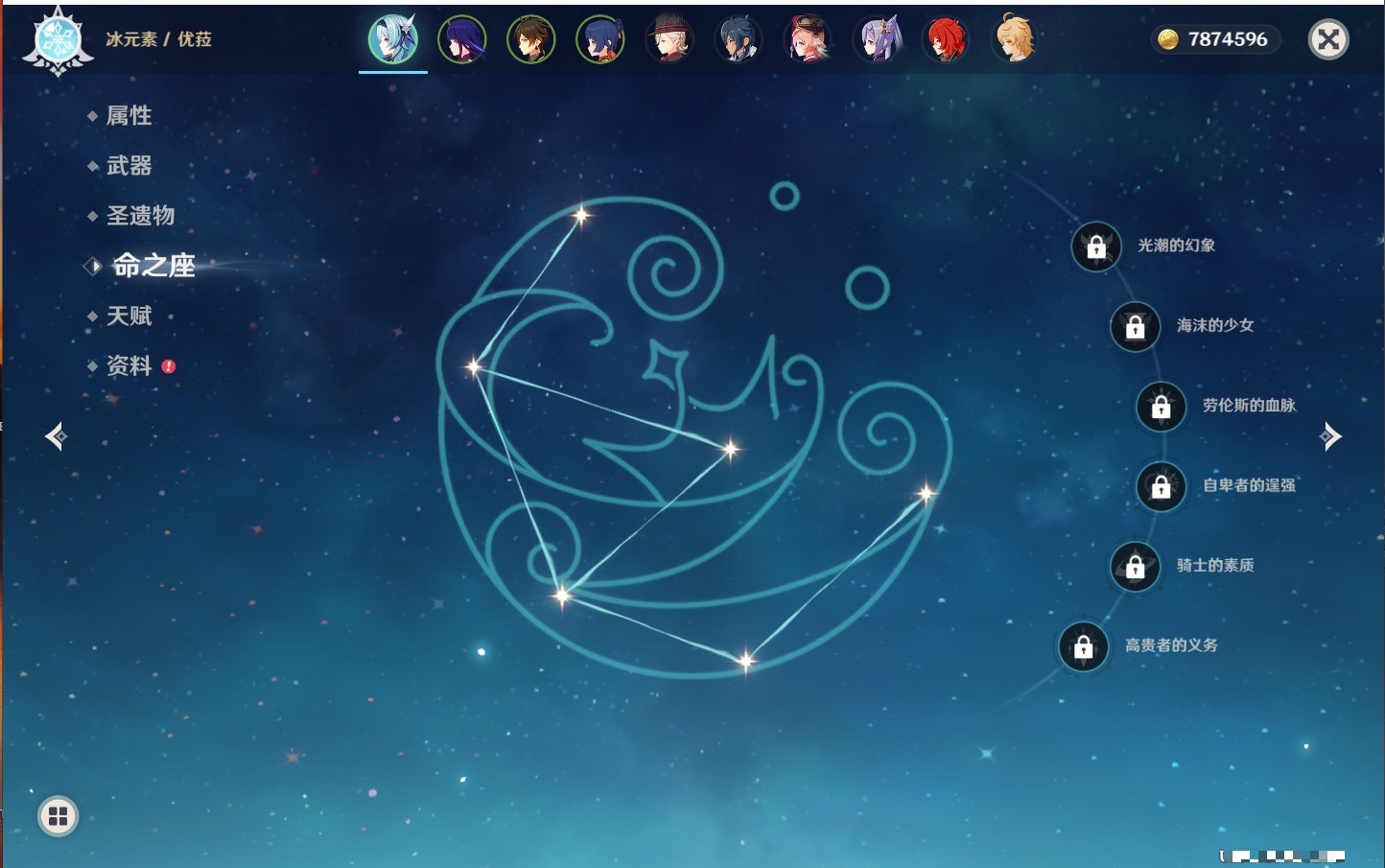Select Zhongli's brown-haired avatar
Screen dimensions: 1385x868
coord(531,40)
